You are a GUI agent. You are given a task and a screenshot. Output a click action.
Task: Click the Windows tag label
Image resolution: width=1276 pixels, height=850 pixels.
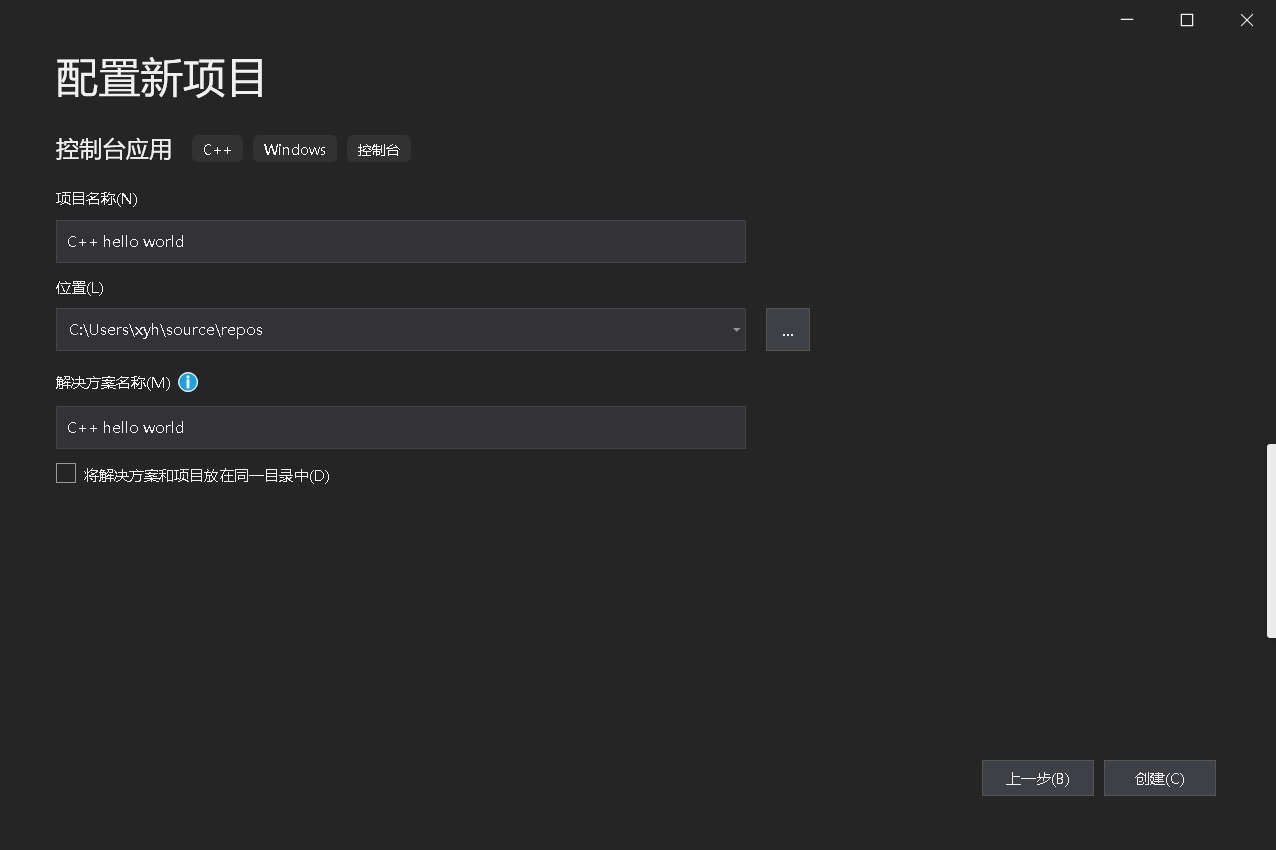(295, 149)
